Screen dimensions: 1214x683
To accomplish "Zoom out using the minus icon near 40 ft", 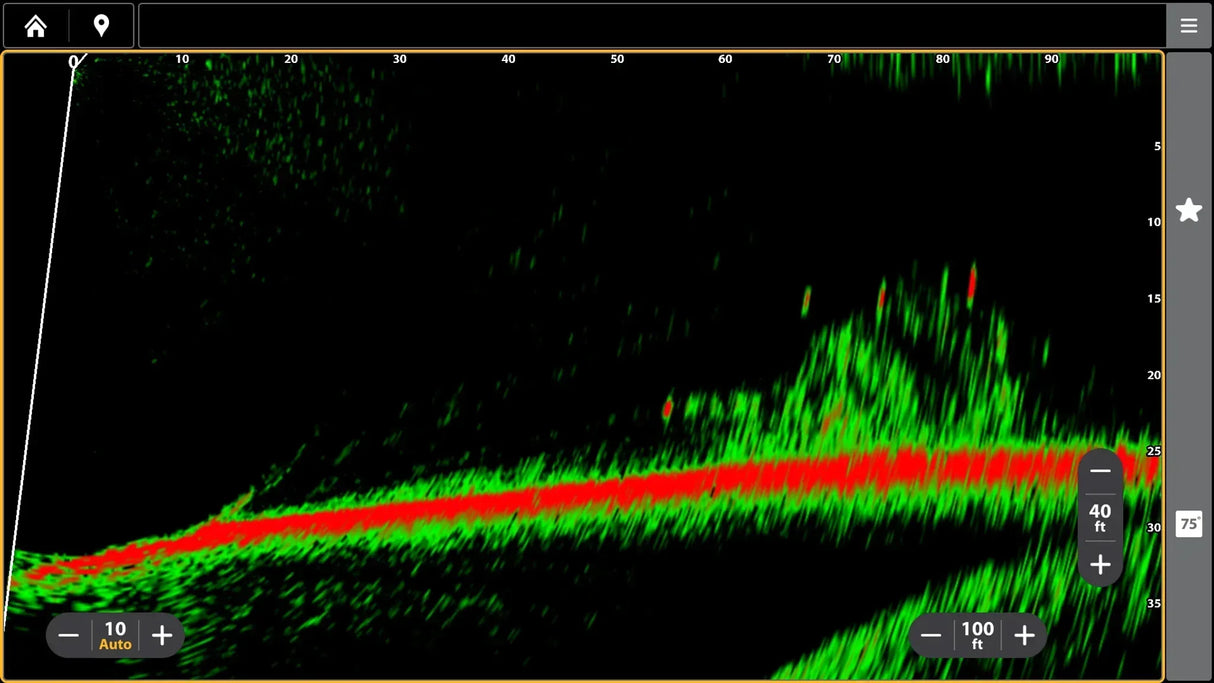I will pos(1100,470).
